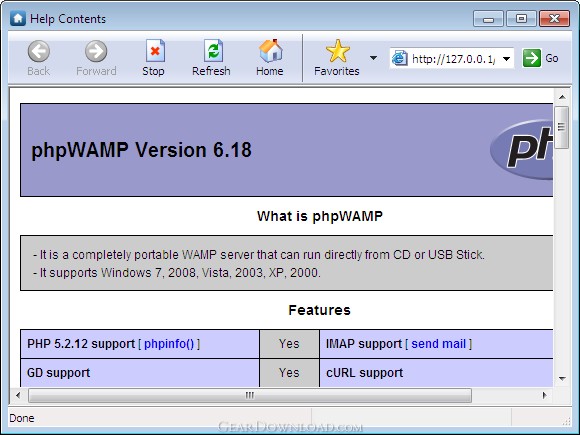Click the horizontal scrollbar thumb
Screen dimensions: 580x435
[x=250, y=395]
